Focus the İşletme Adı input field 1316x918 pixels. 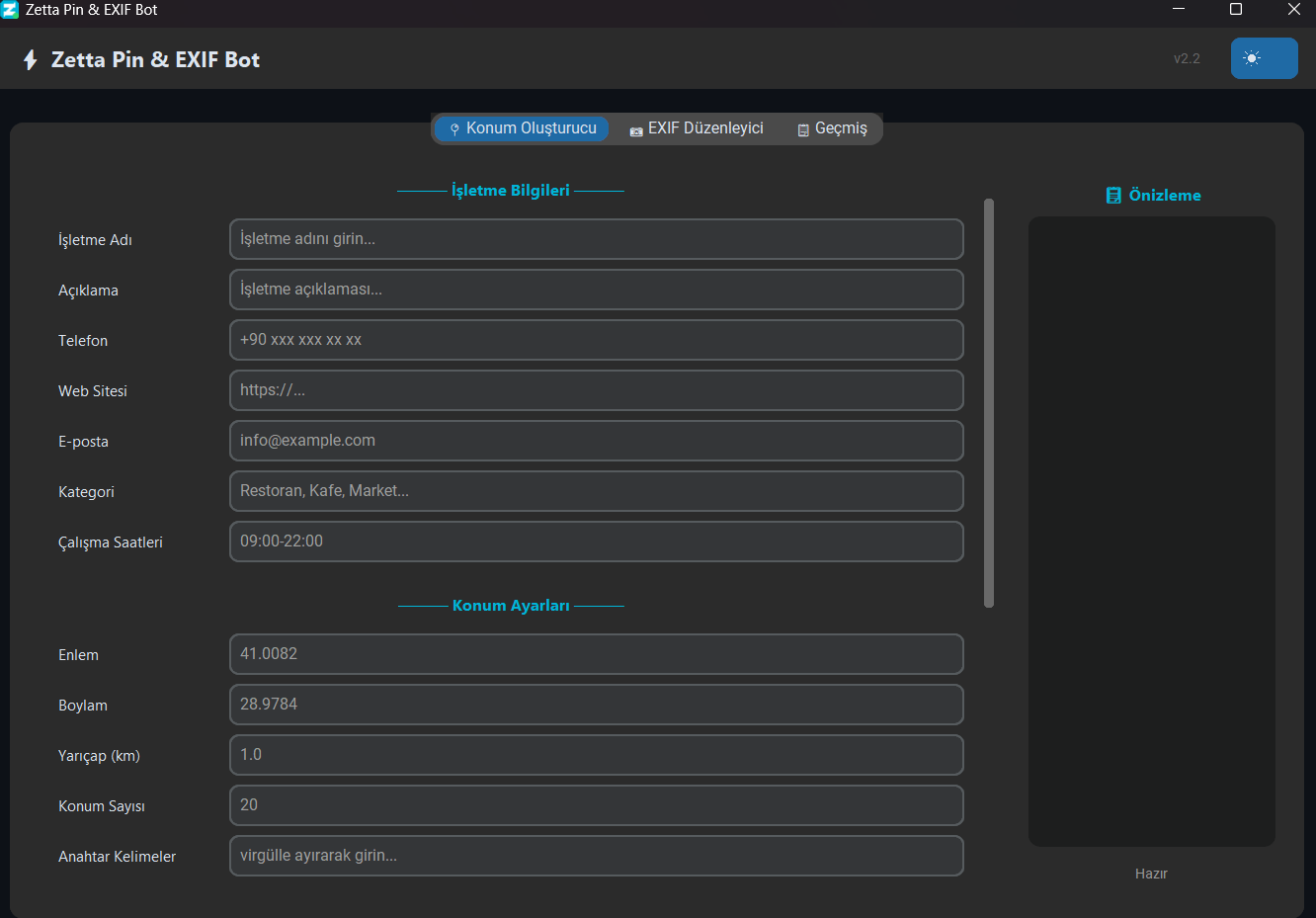coord(597,239)
